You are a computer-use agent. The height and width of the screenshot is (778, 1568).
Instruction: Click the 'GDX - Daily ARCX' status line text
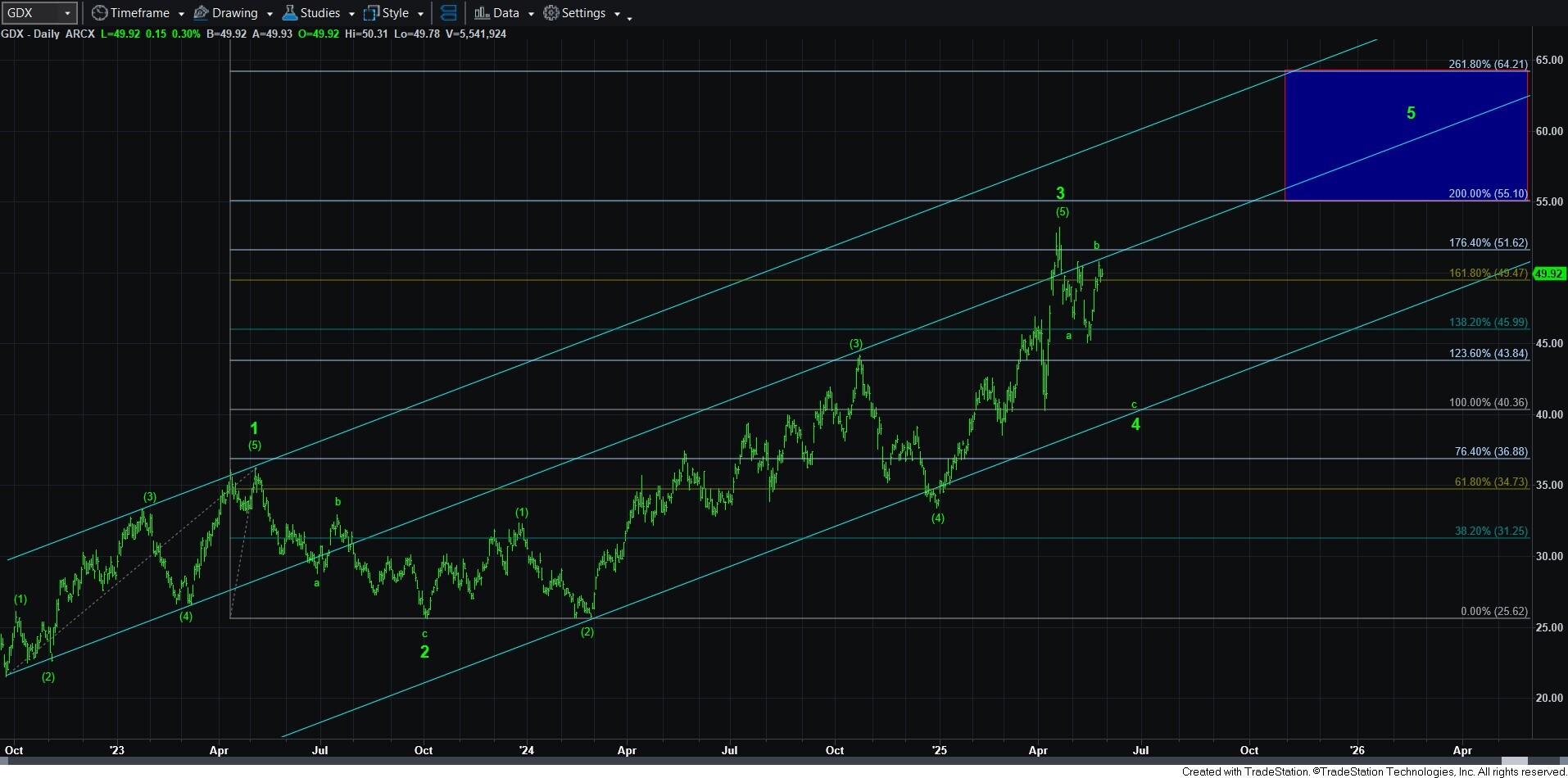[x=48, y=34]
